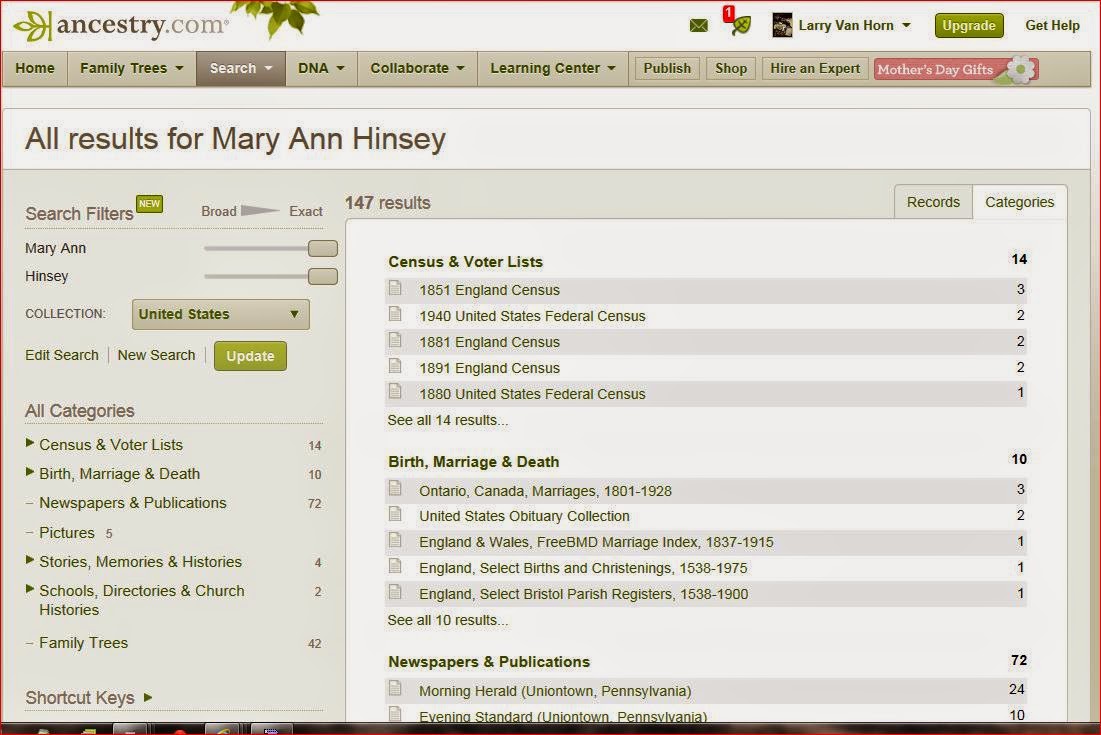Click the Hinsey exactness slider handle

pyautogui.click(x=322, y=276)
